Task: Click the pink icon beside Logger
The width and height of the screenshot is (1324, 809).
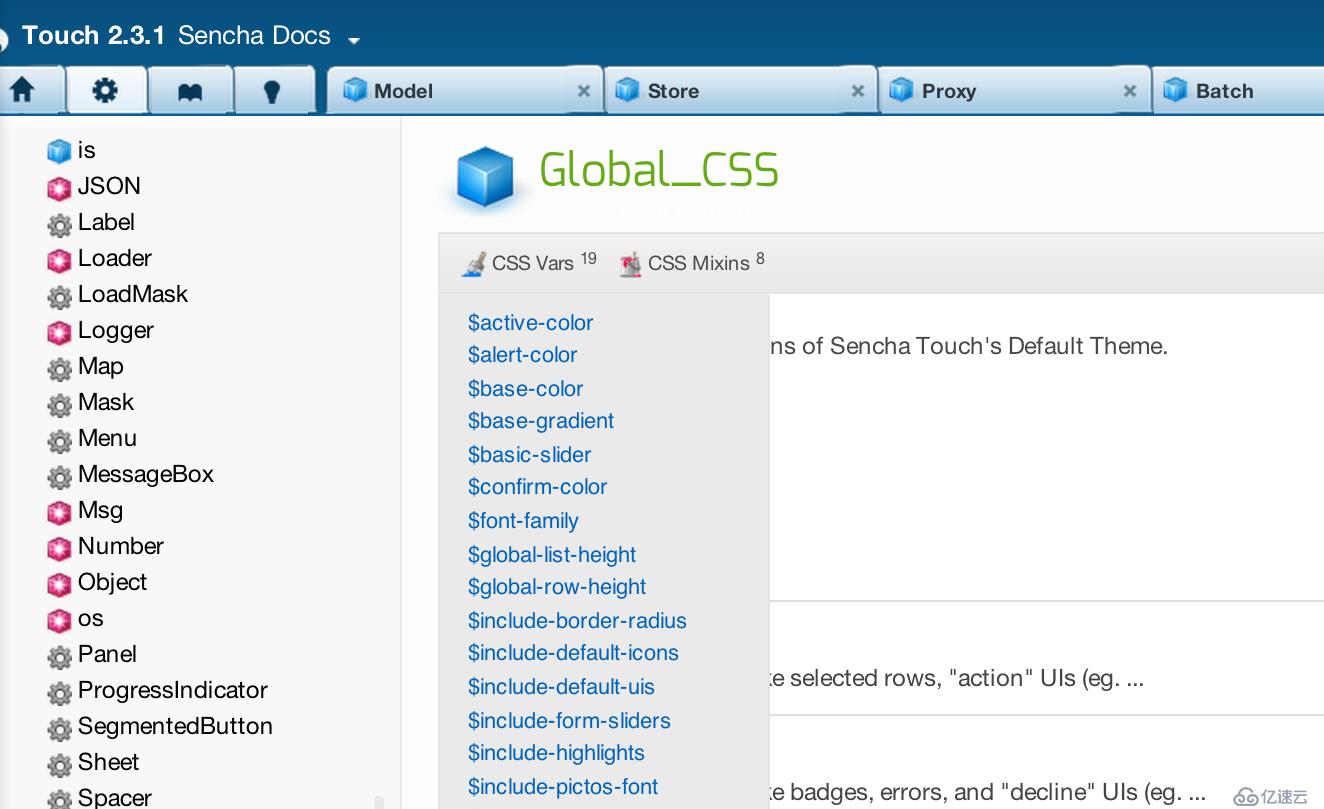Action: [59, 332]
